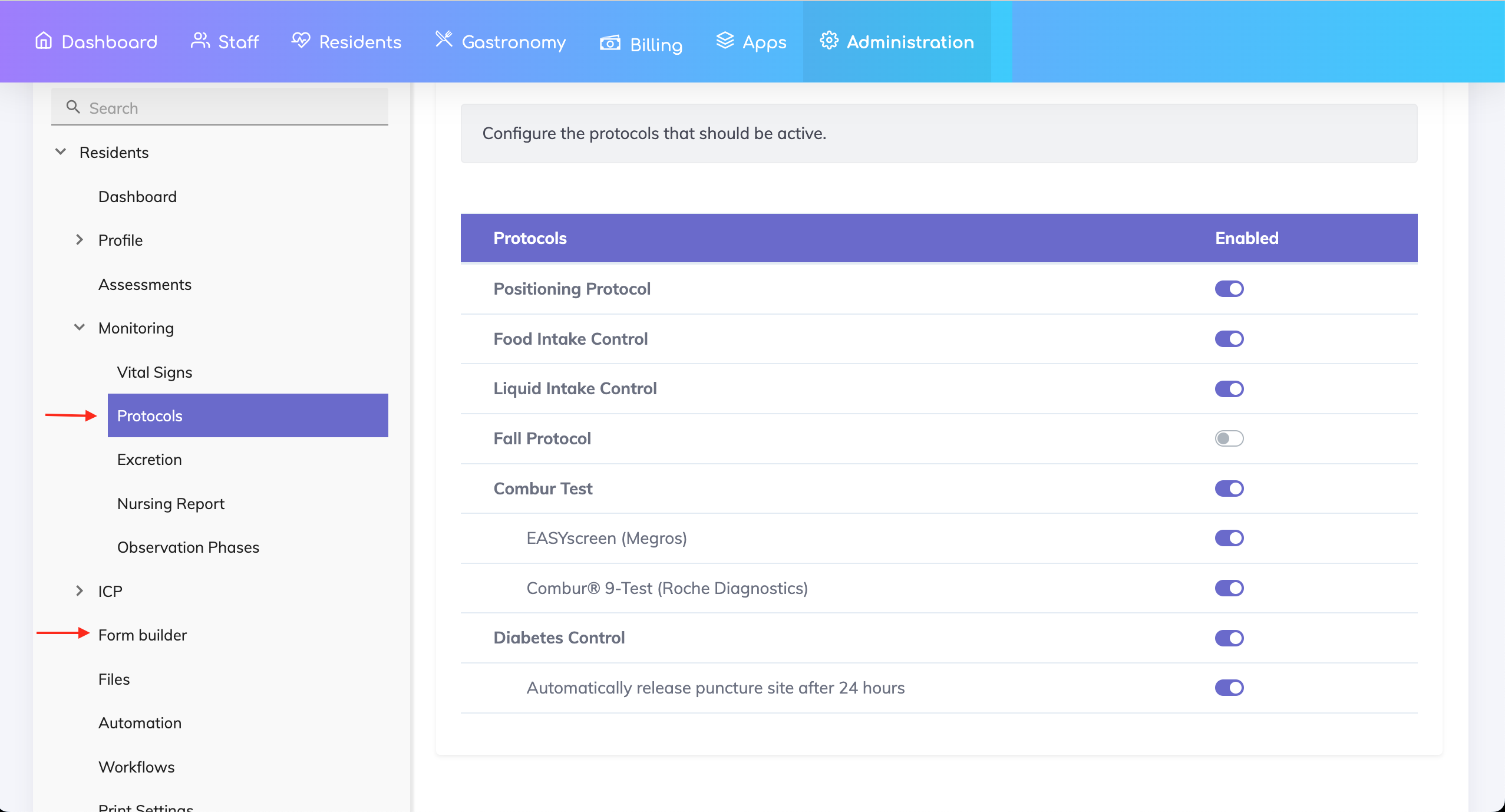Disable the Positioning Protocol toggle
The height and width of the screenshot is (812, 1505).
pyautogui.click(x=1229, y=289)
